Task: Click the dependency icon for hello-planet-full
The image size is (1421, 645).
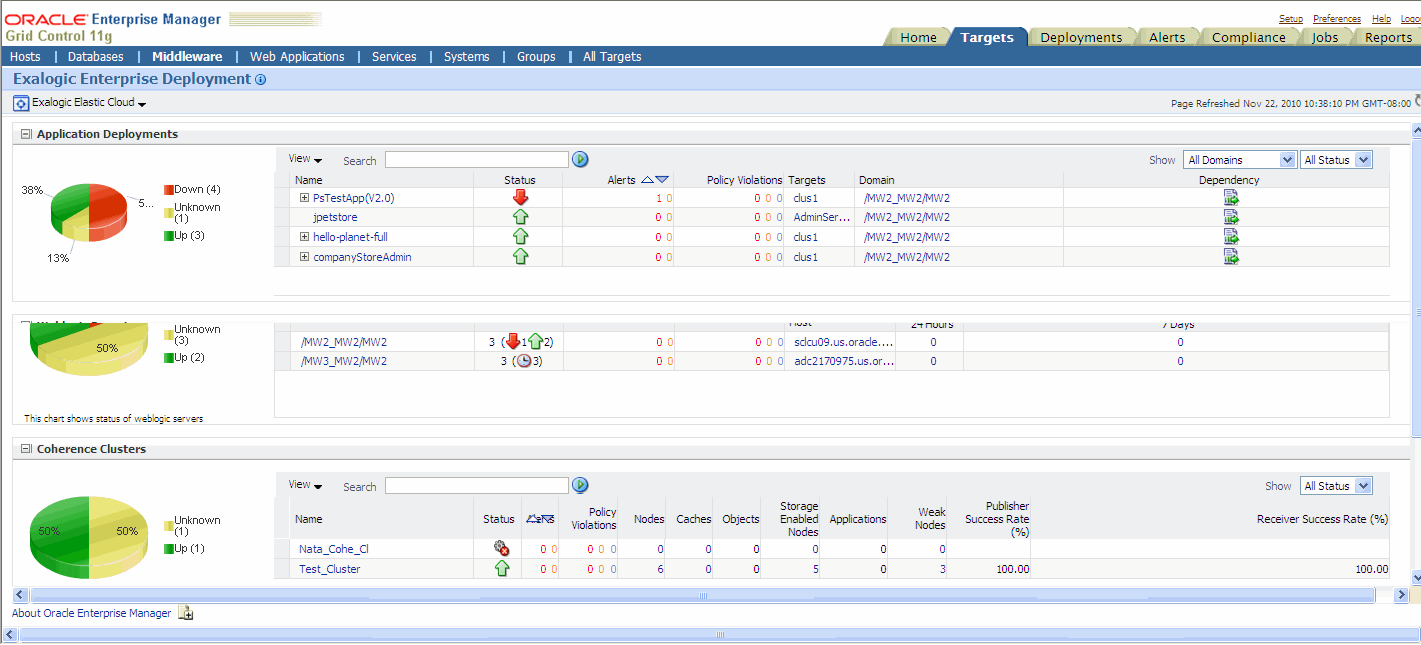Action: 1231,237
